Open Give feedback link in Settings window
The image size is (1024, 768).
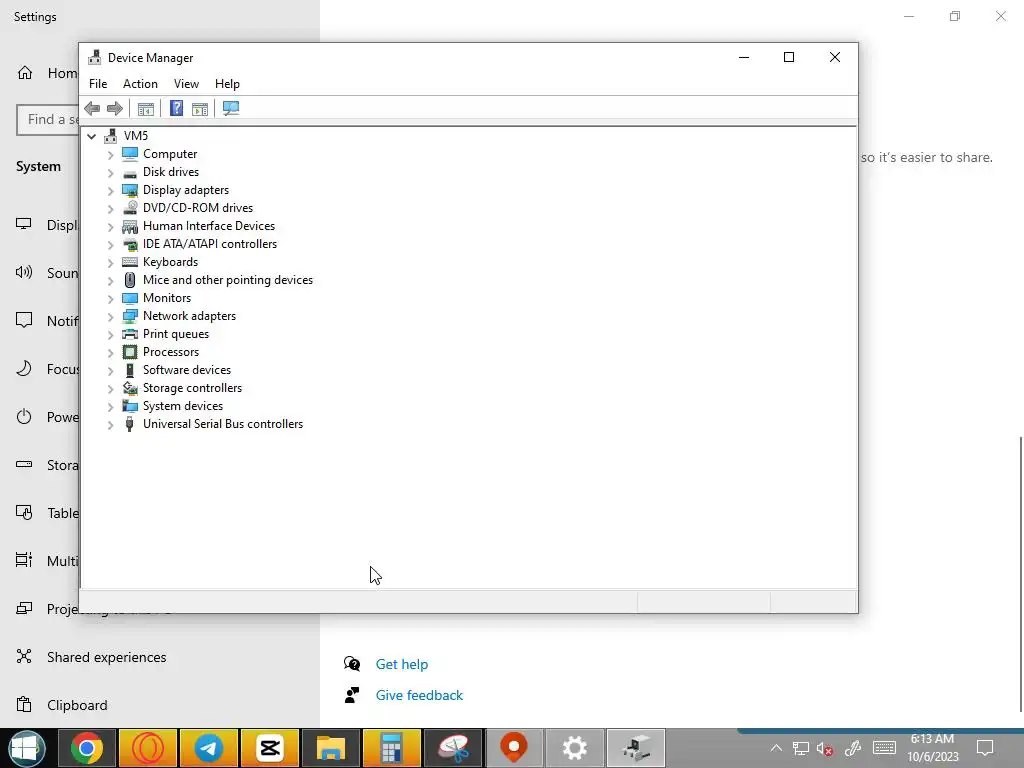click(419, 696)
